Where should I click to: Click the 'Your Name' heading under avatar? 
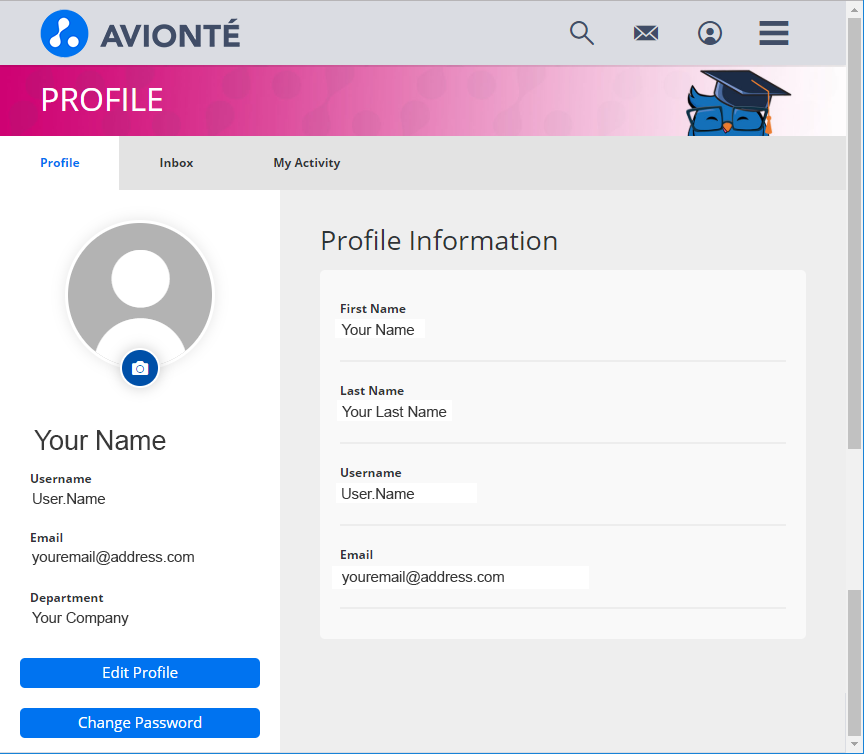click(100, 440)
